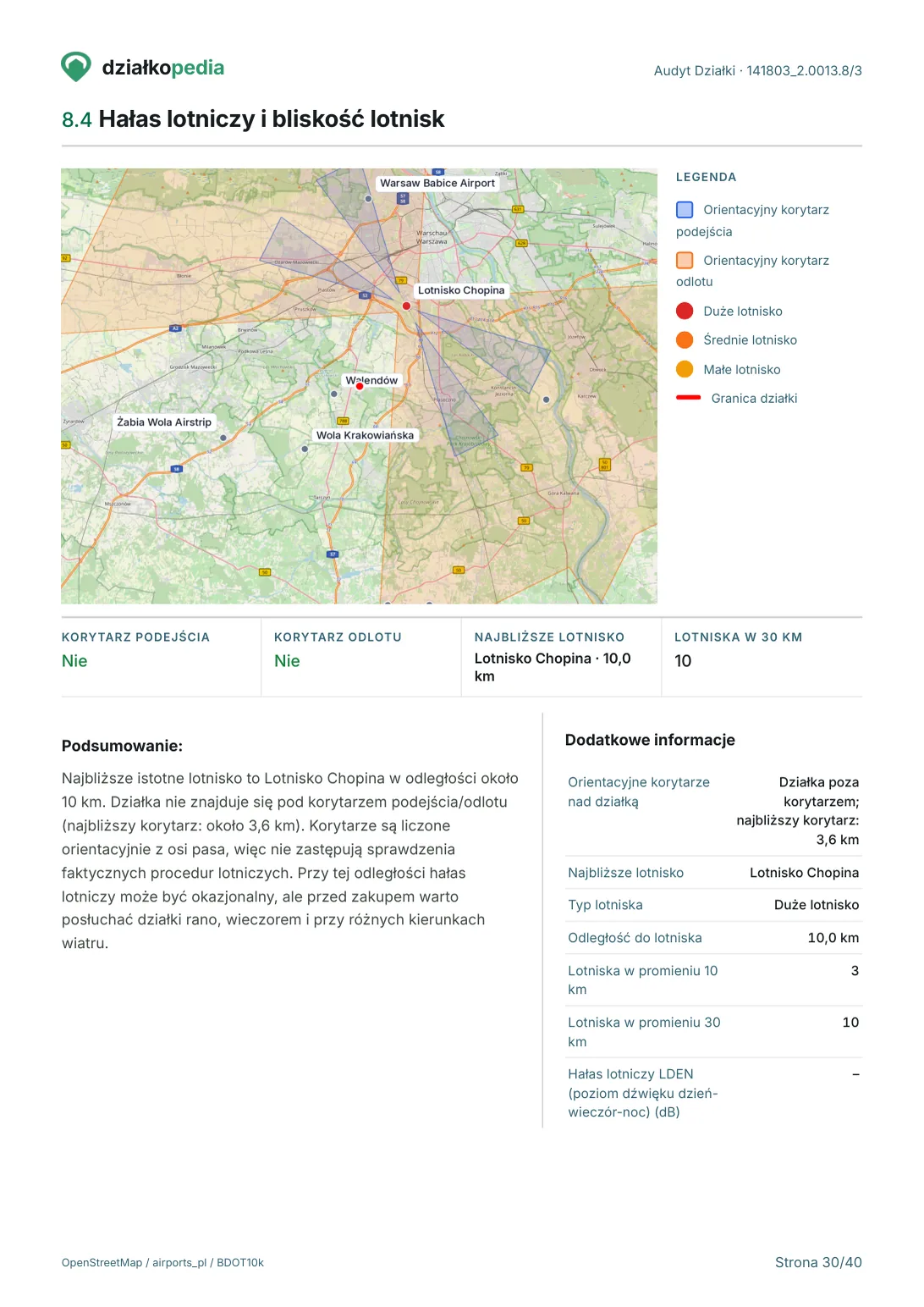Screen dimensions: 924x1307
Task: Click the KORYTARZ PODEJŚCIA card title
Action: (x=135, y=637)
